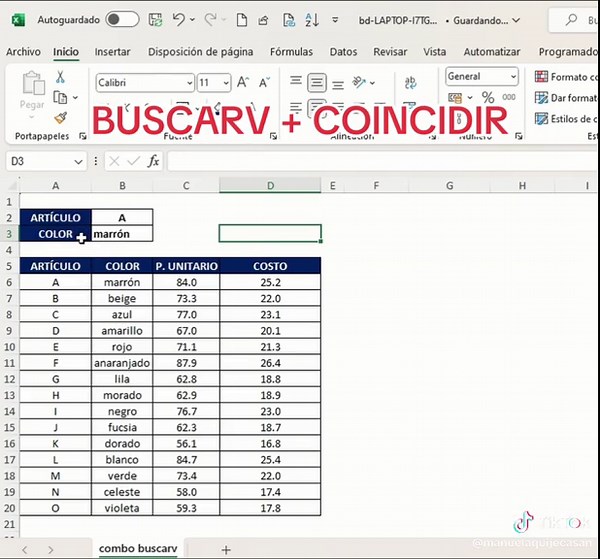
Task: Expand the file name Guardando dropdown
Action: 516,20
